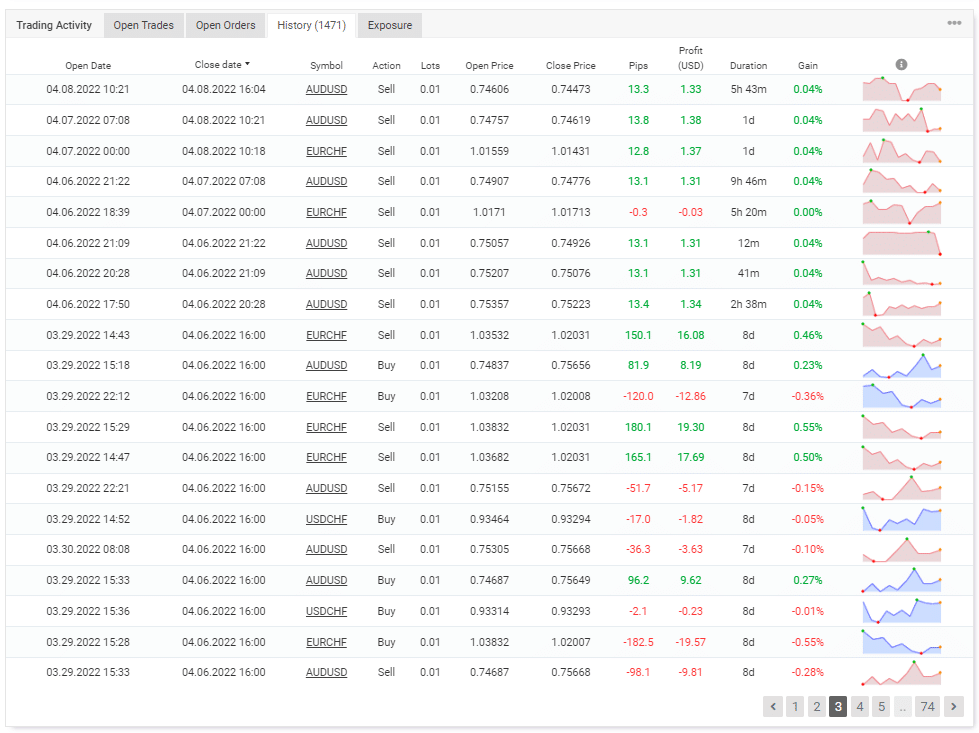Image resolution: width=979 pixels, height=733 pixels.
Task: Go to the next page with the right arrow
Action: (x=953, y=706)
